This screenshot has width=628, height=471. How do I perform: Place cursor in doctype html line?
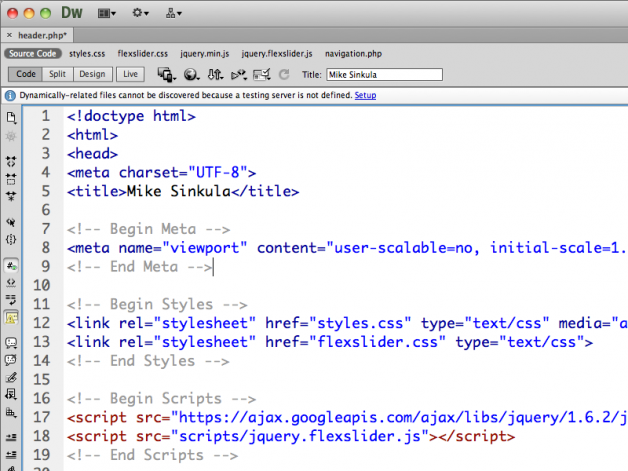point(131,116)
